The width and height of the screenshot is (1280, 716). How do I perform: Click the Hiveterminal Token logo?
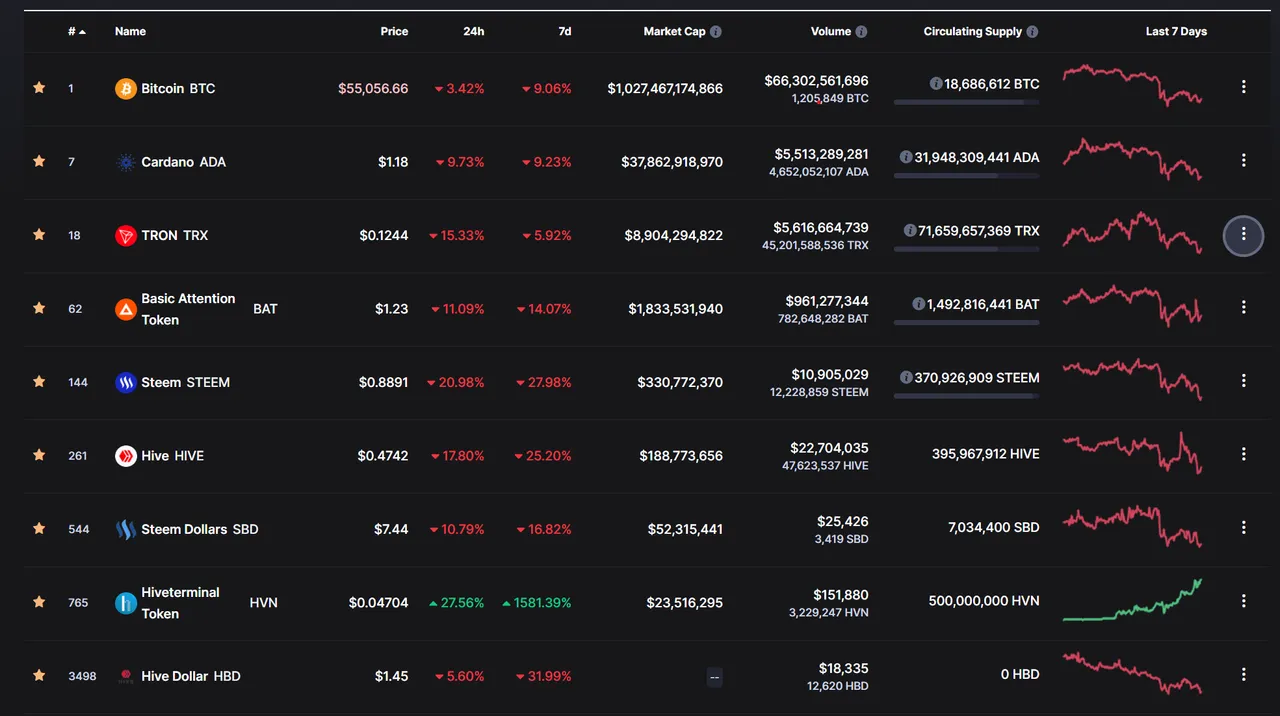tap(125, 603)
